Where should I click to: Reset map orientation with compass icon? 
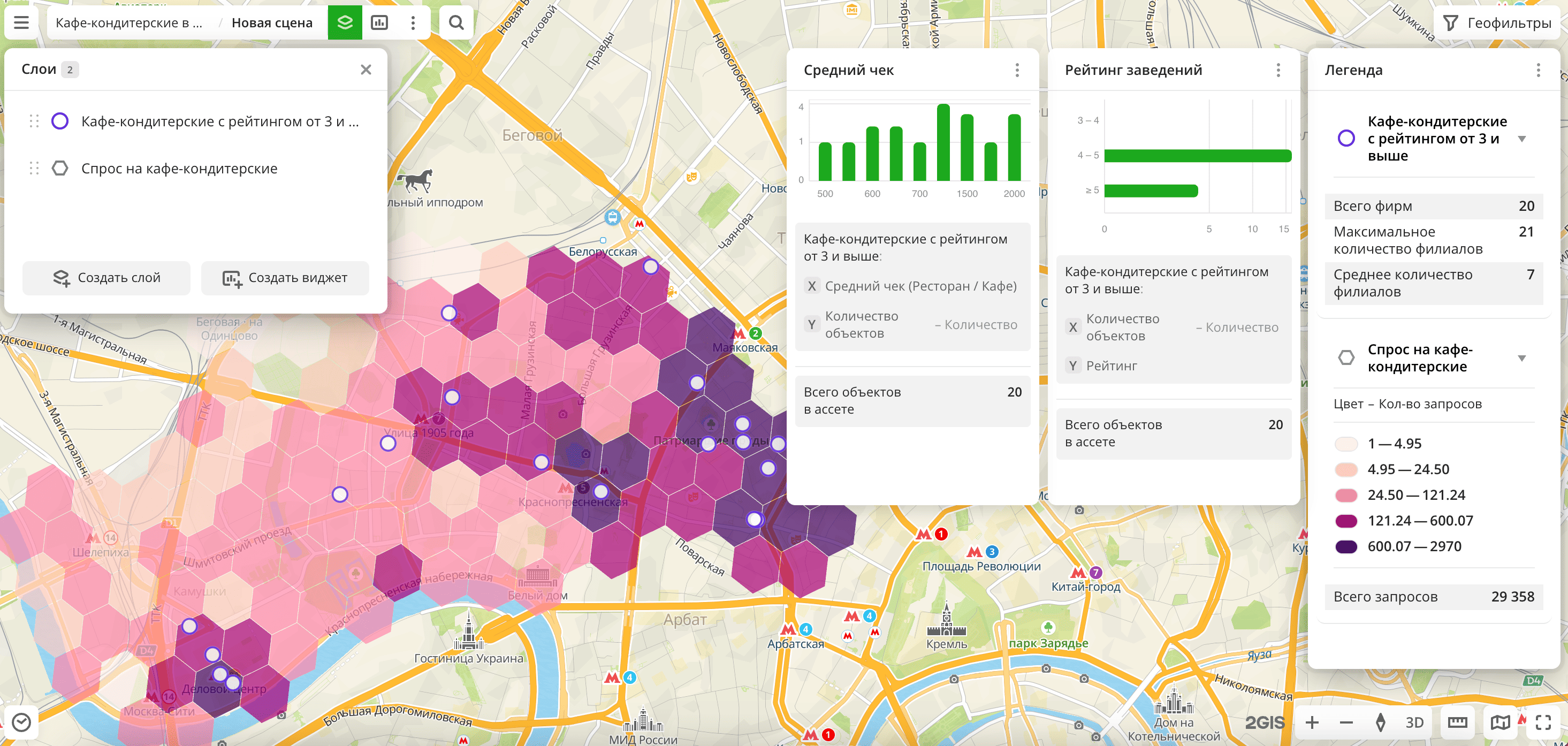pyautogui.click(x=1381, y=722)
